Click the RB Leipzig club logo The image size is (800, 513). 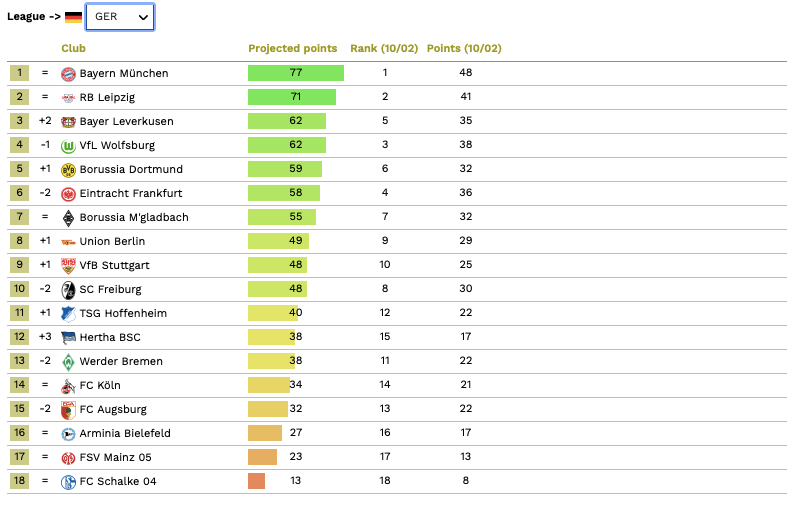pos(68,97)
